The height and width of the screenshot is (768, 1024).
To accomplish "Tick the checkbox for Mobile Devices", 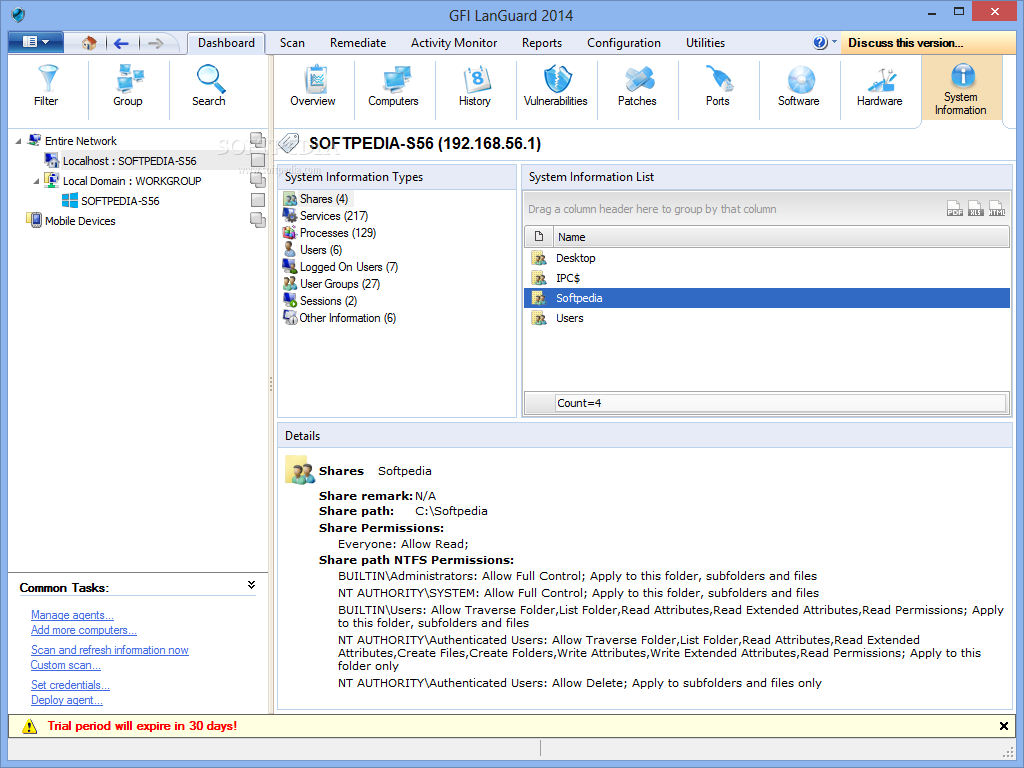I will click(258, 220).
